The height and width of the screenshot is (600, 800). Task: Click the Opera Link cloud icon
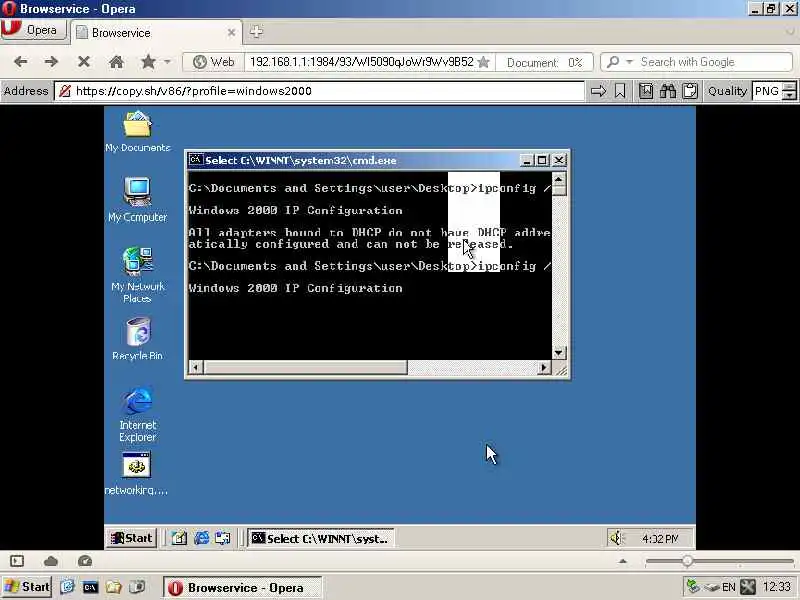click(x=51, y=561)
